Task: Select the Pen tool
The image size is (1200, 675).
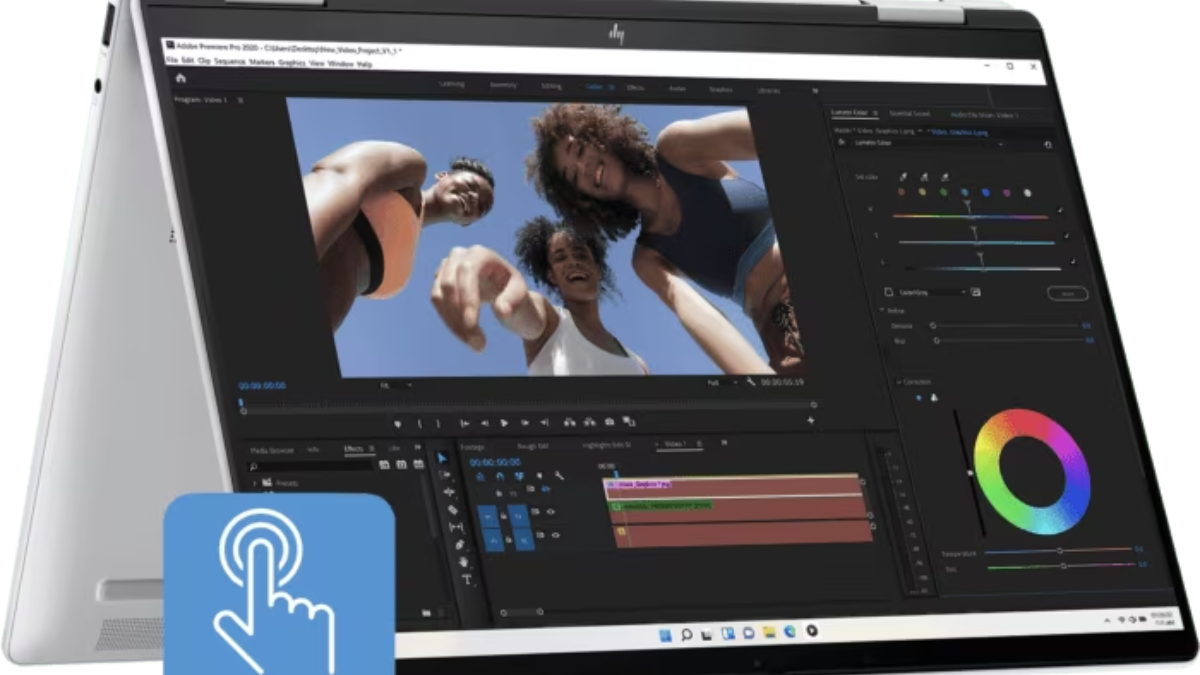Action: (459, 544)
